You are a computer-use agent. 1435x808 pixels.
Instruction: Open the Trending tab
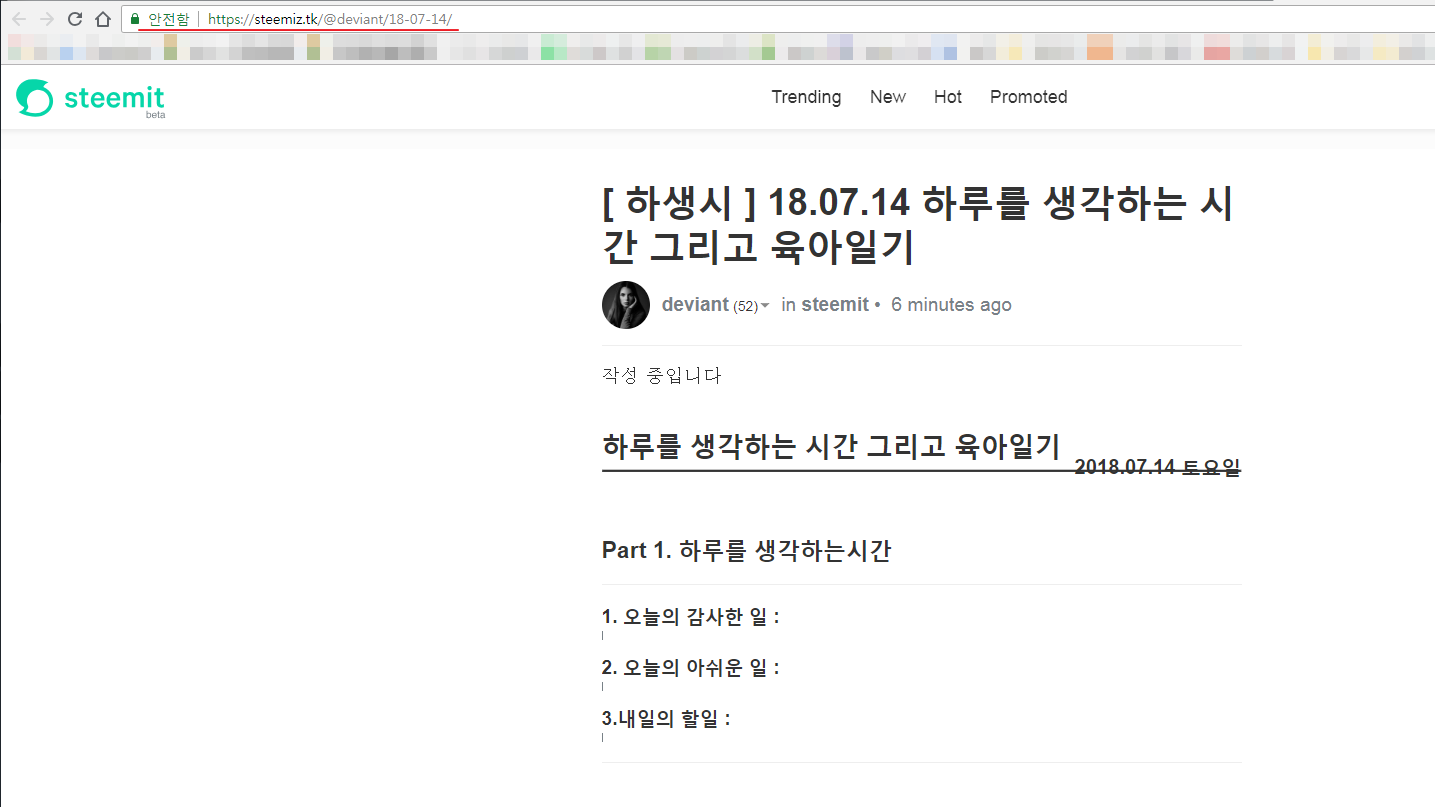(806, 97)
